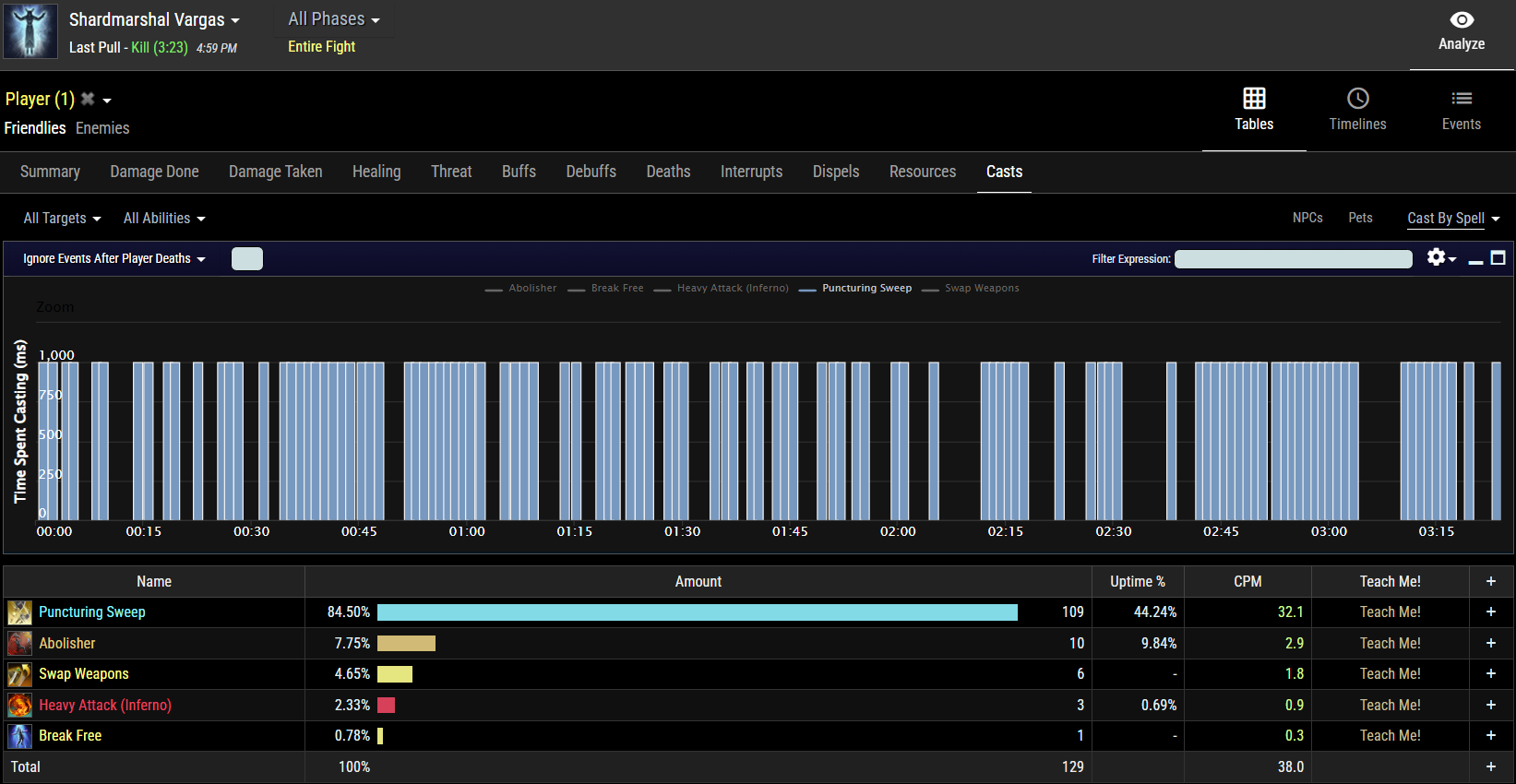1516x784 pixels.
Task: Expand the Break Free row with the plus
Action: point(1491,736)
